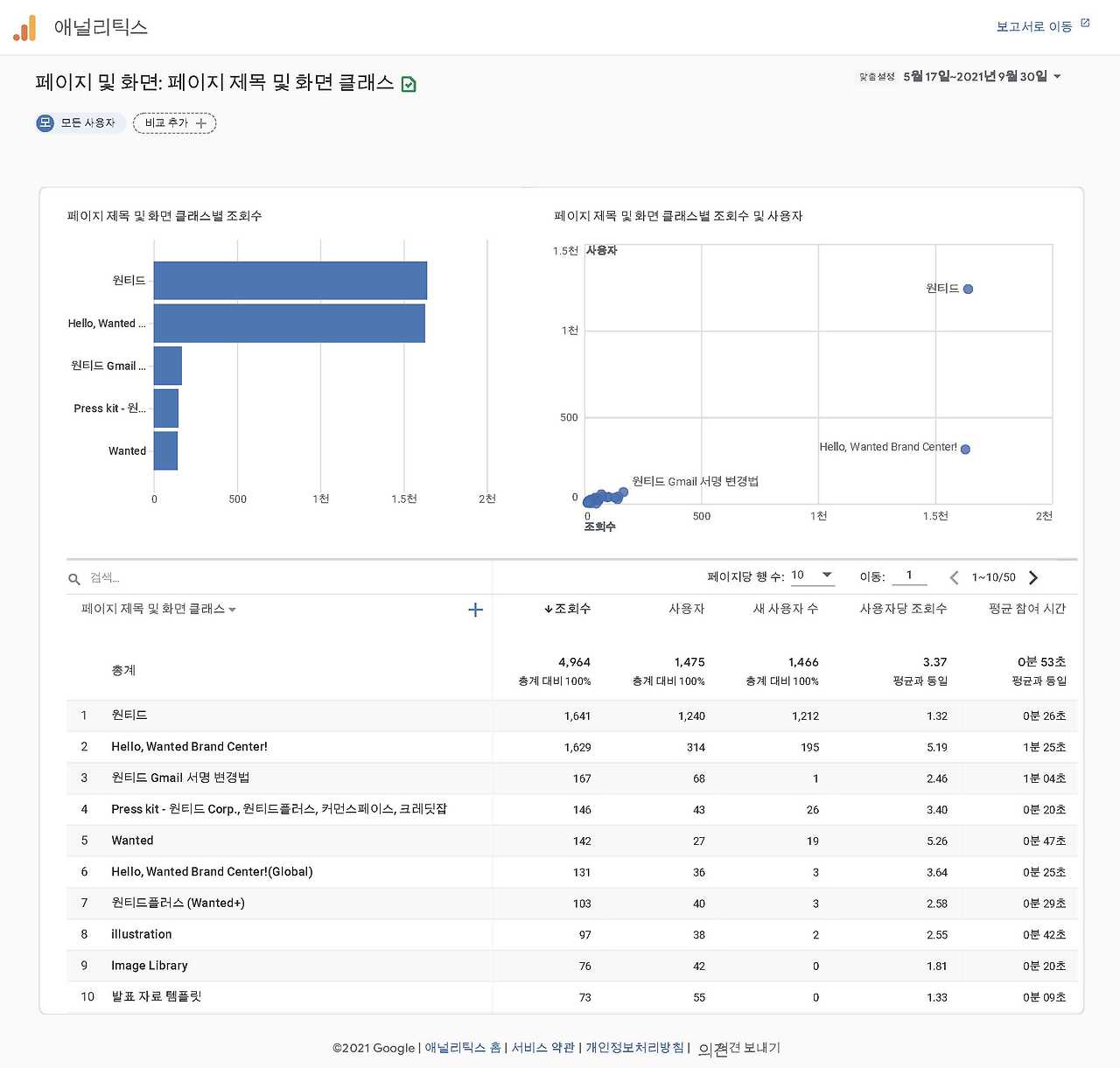Open the 보고서로 이동 link
Viewport: 1120px width, 1068px height.
click(1034, 27)
